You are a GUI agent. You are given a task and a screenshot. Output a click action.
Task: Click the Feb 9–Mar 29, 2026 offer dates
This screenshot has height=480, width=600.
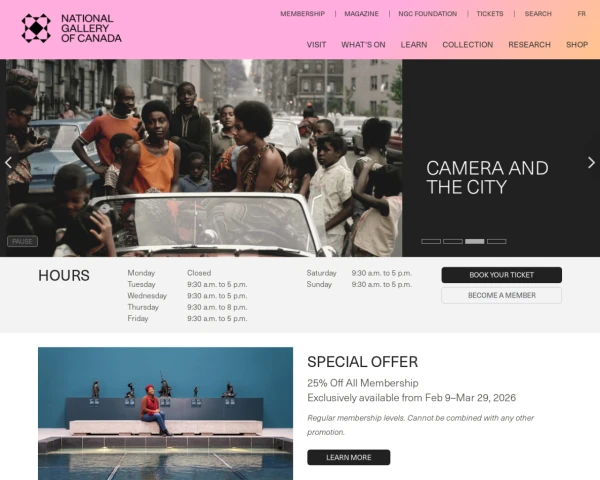coord(470,398)
